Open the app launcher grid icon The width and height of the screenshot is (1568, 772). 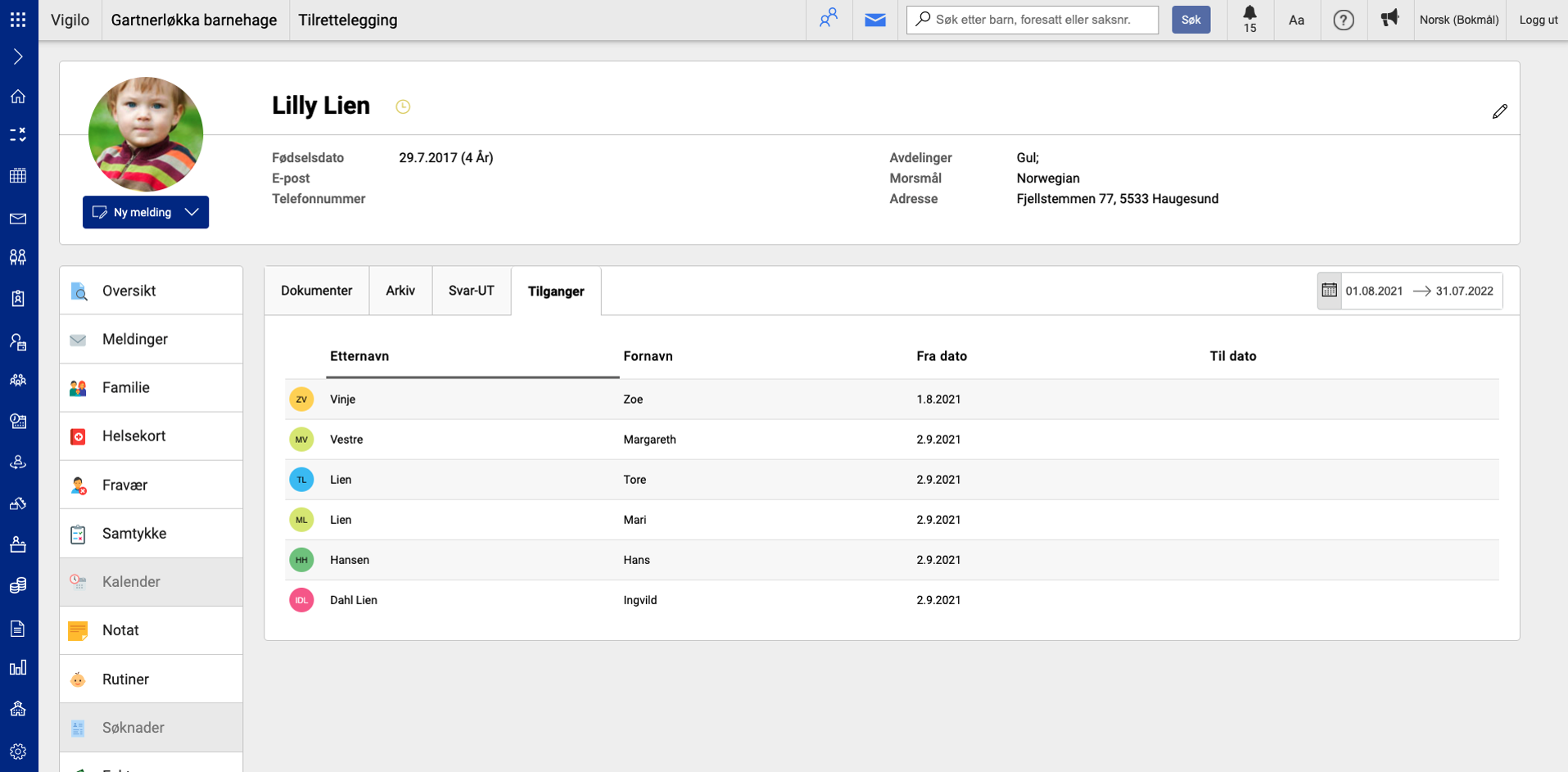click(x=18, y=20)
